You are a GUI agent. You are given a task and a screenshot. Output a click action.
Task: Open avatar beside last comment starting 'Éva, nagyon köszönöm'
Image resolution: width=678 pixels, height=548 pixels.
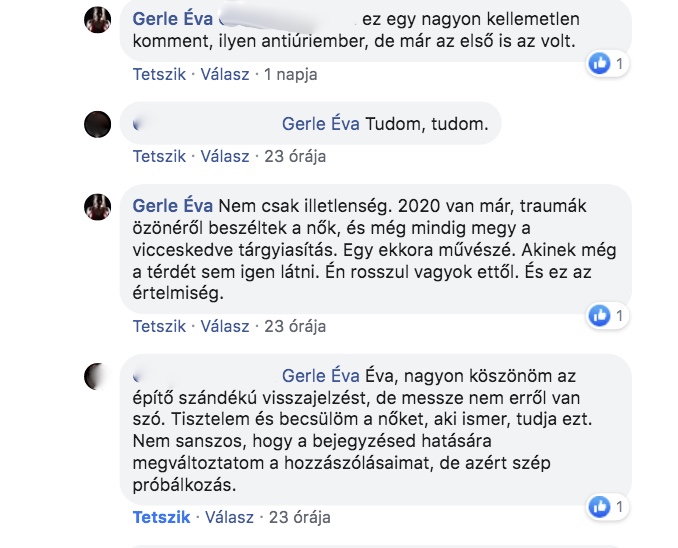(x=97, y=376)
